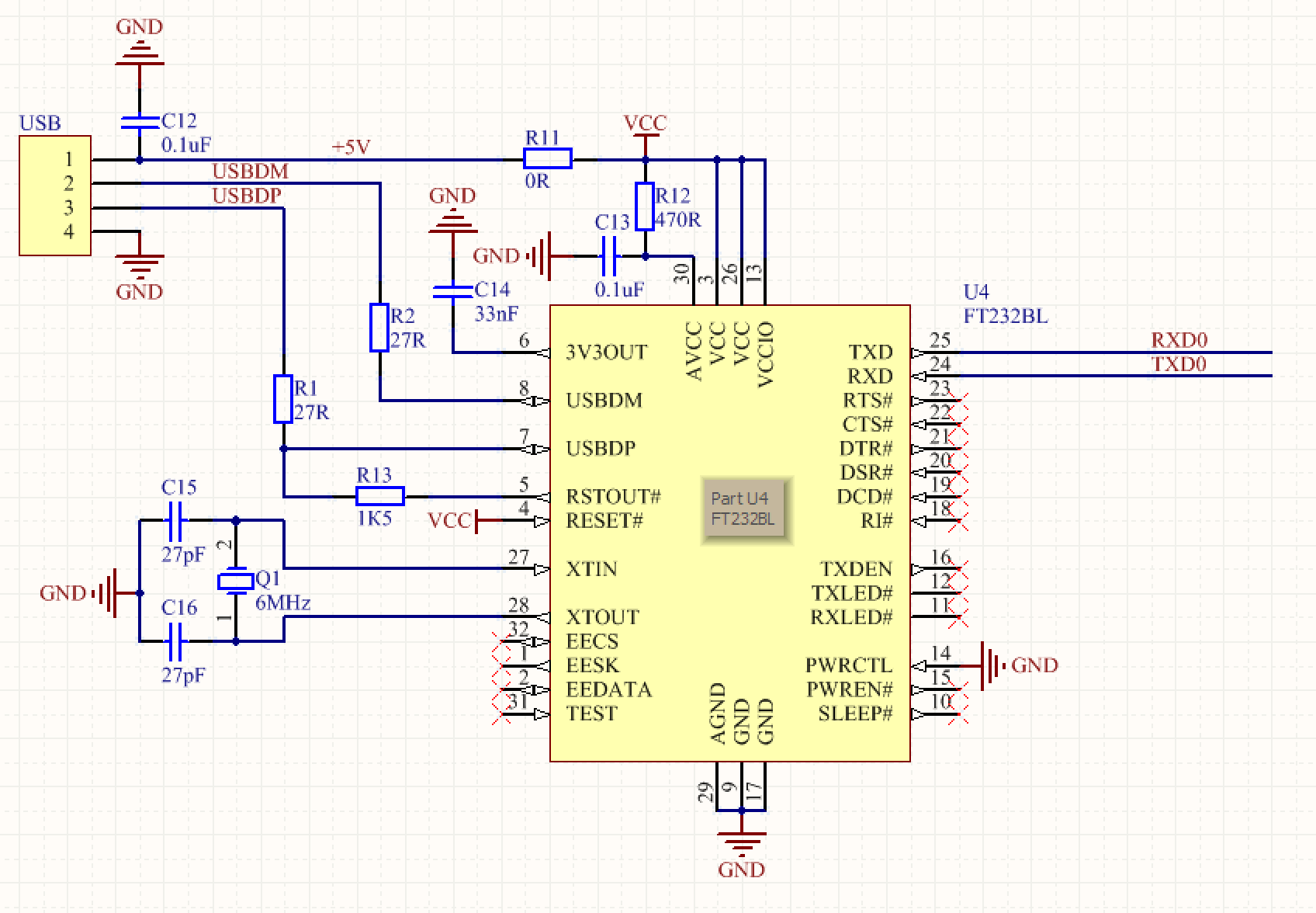This screenshot has width=1316, height=913.
Task: Click the Part U4 FT232BL tooltip
Action: coord(746,510)
